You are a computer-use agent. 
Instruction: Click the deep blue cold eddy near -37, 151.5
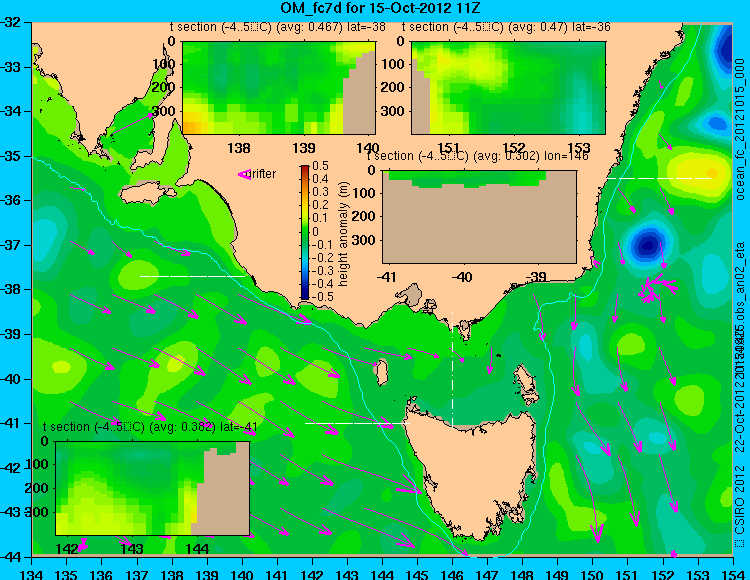pos(648,245)
